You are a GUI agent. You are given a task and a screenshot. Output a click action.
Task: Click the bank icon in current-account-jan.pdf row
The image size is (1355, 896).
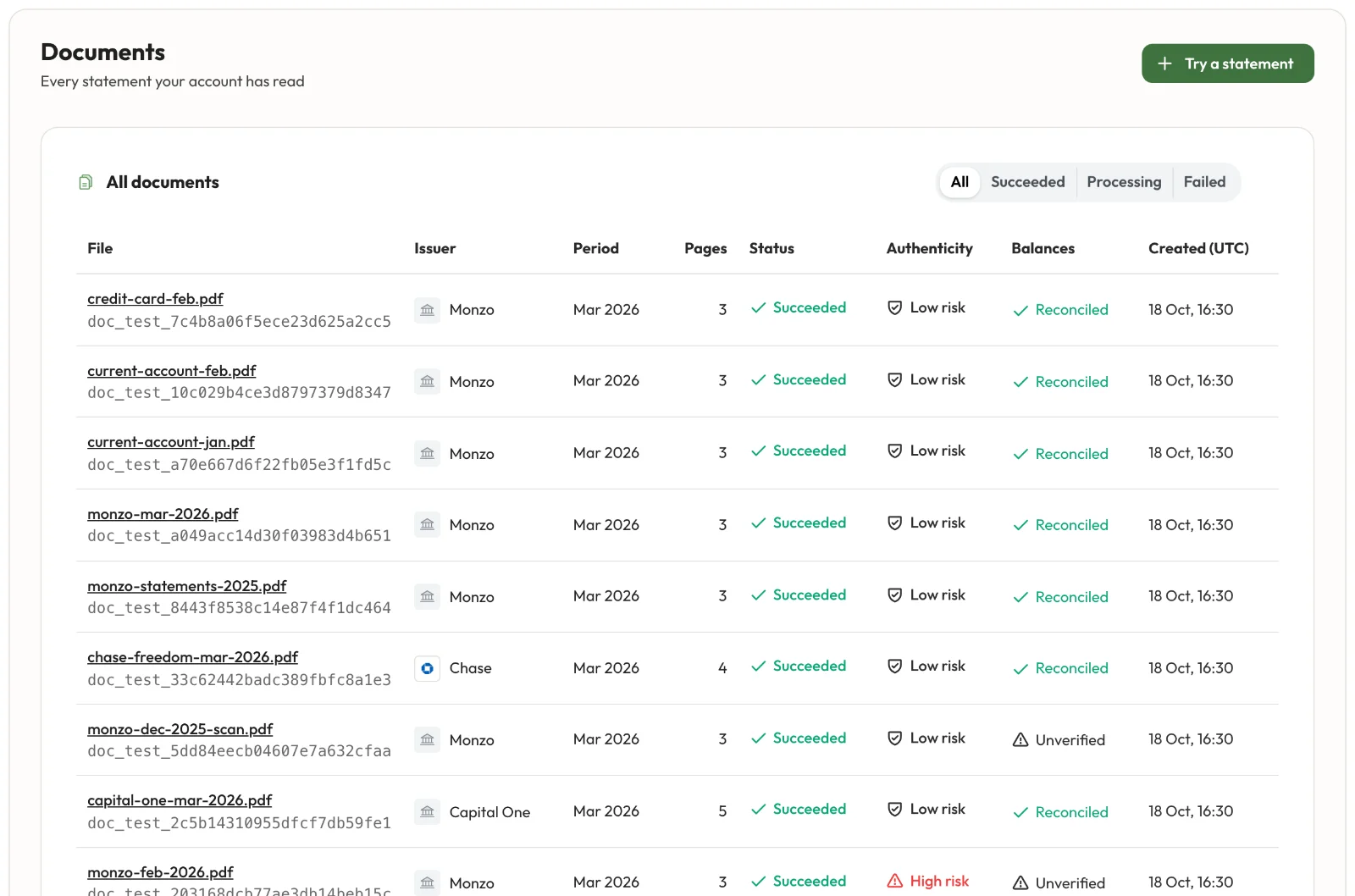427,453
